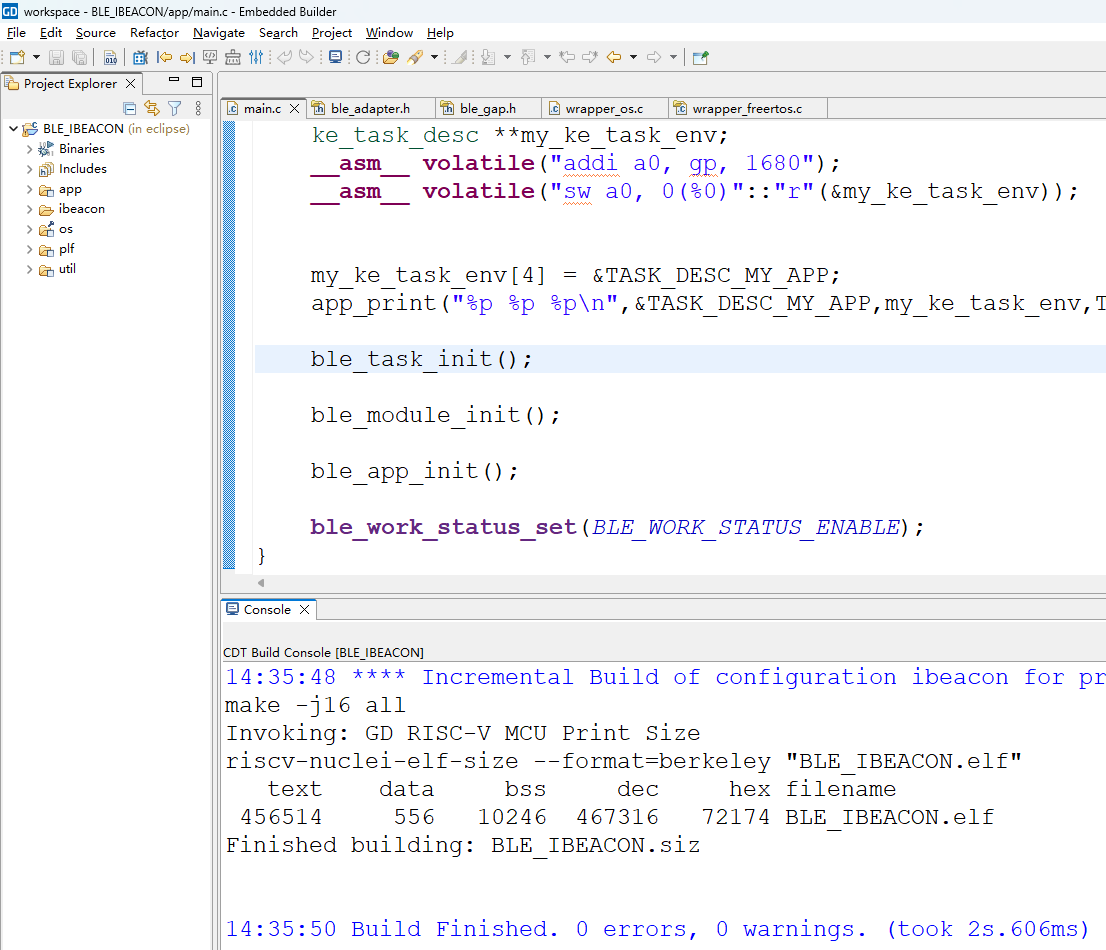Image resolution: width=1106 pixels, height=950 pixels.
Task: Click the Open Type folder icon
Action: click(391, 57)
